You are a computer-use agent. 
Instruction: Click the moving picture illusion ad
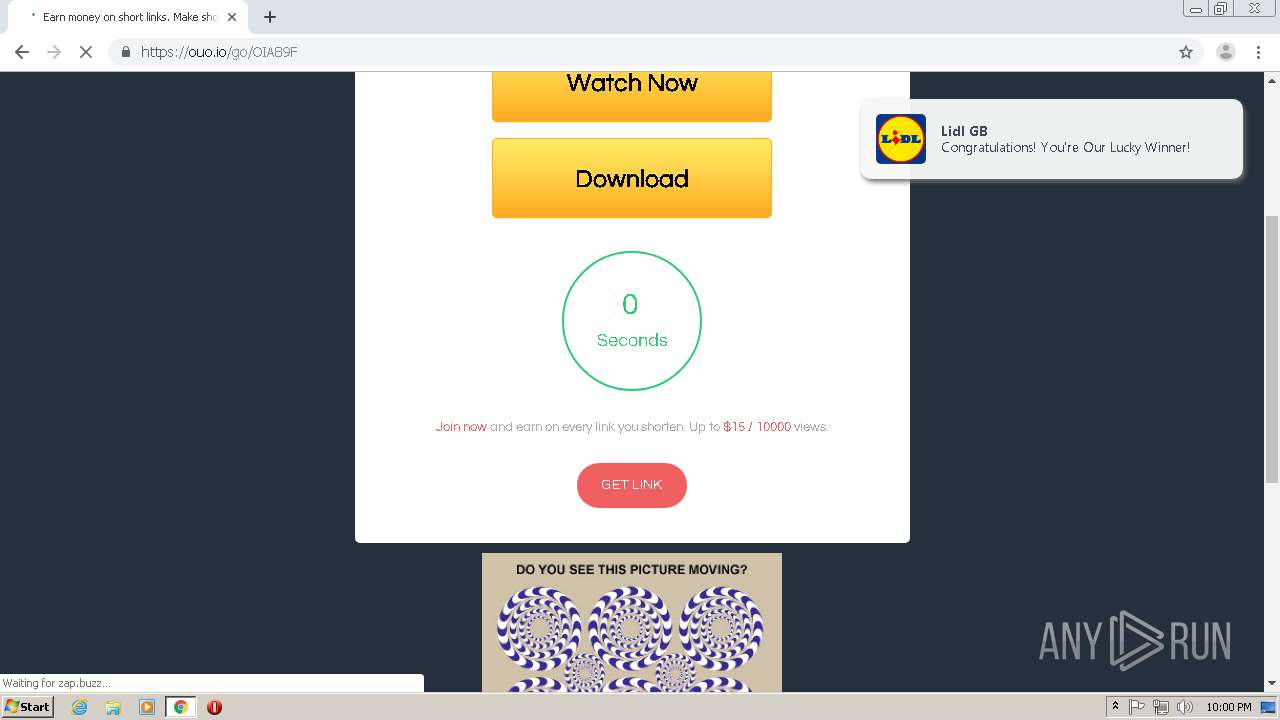coord(632,622)
